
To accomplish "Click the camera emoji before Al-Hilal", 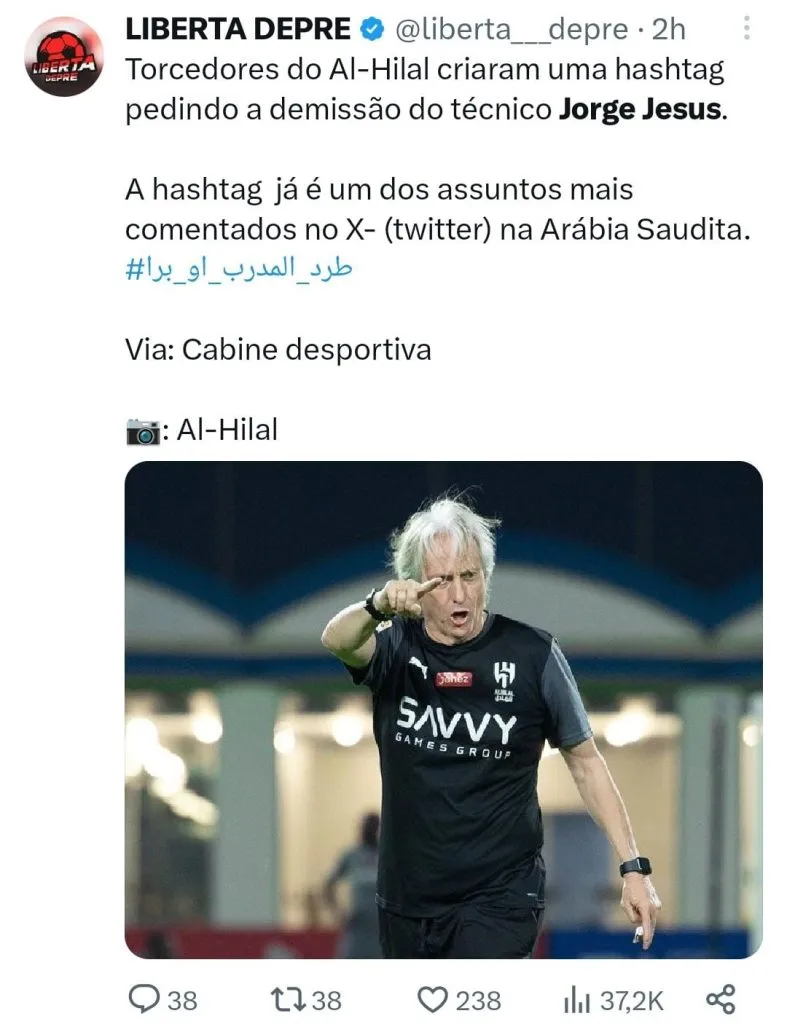I will [x=142, y=431].
